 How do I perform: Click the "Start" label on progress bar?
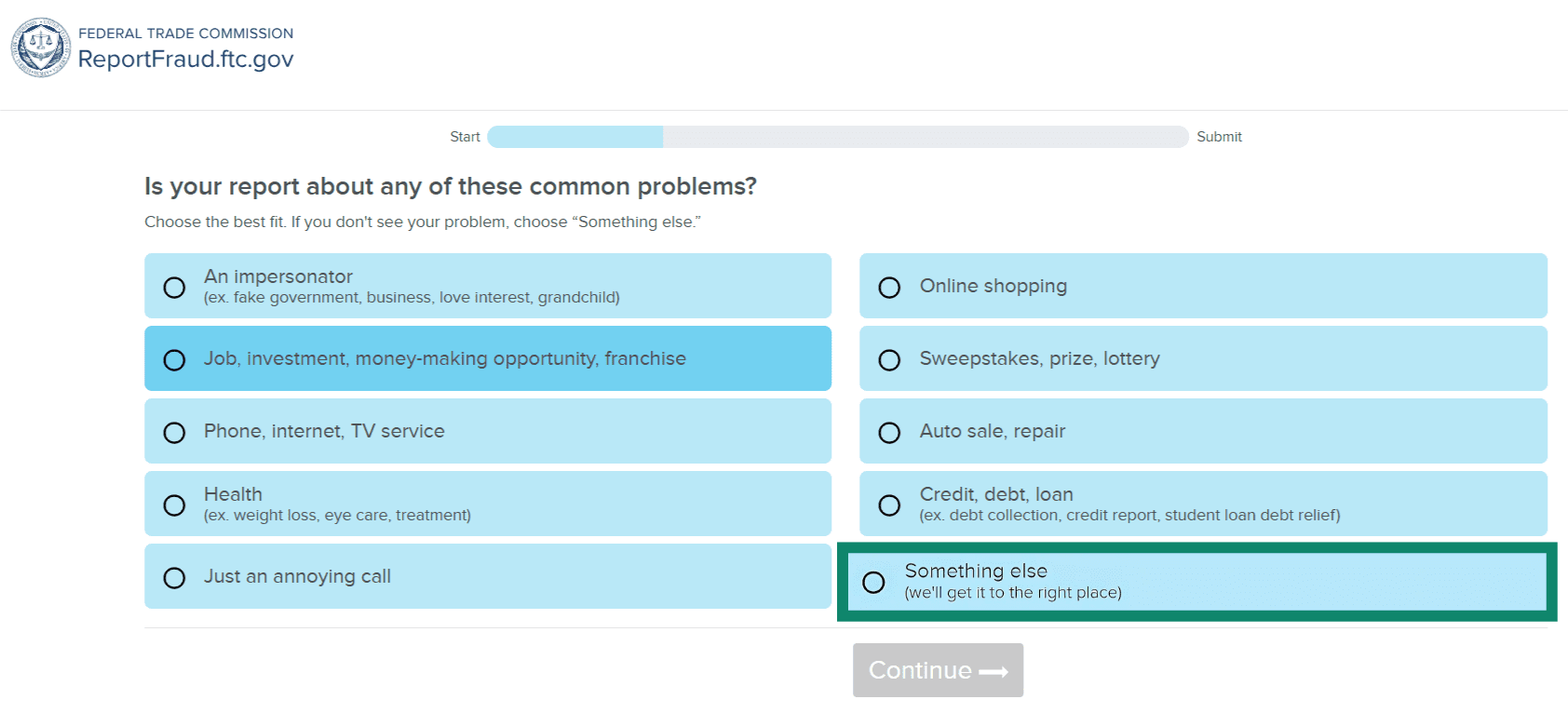click(465, 137)
